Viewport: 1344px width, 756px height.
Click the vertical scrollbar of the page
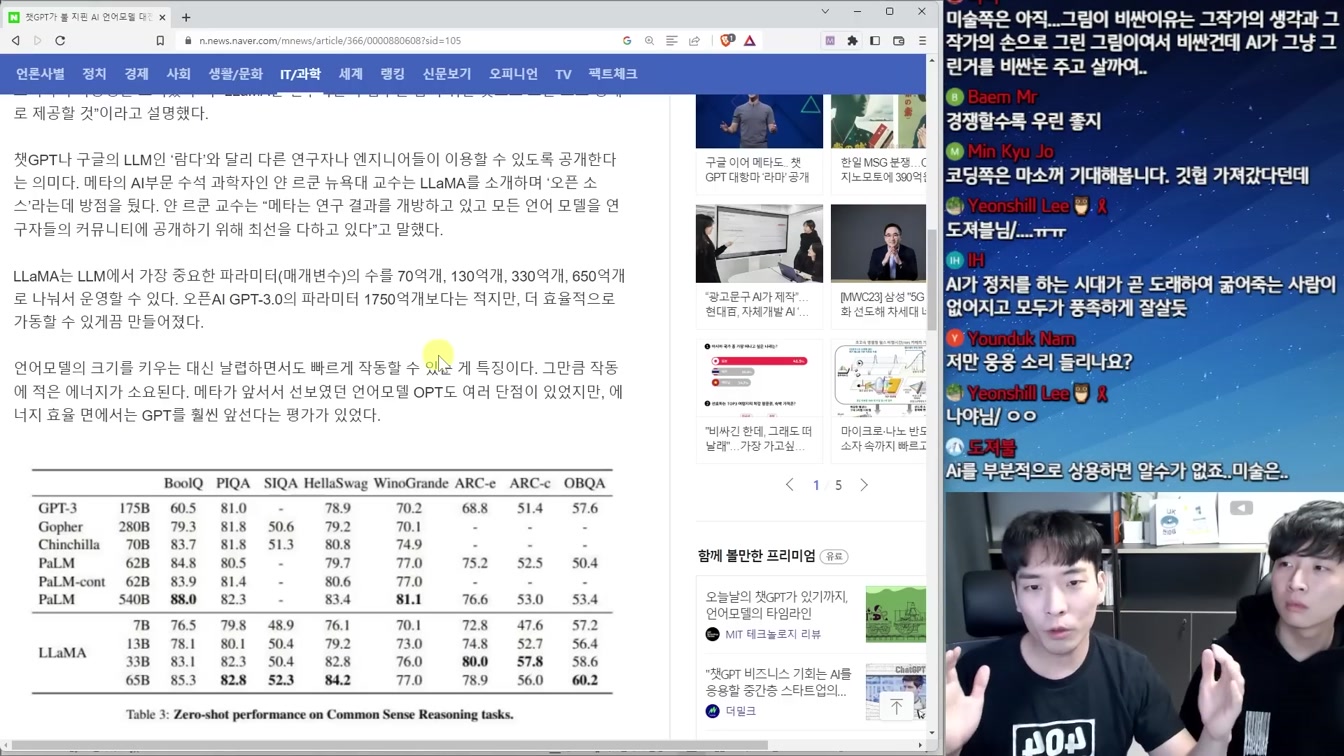pyautogui.click(x=932, y=280)
